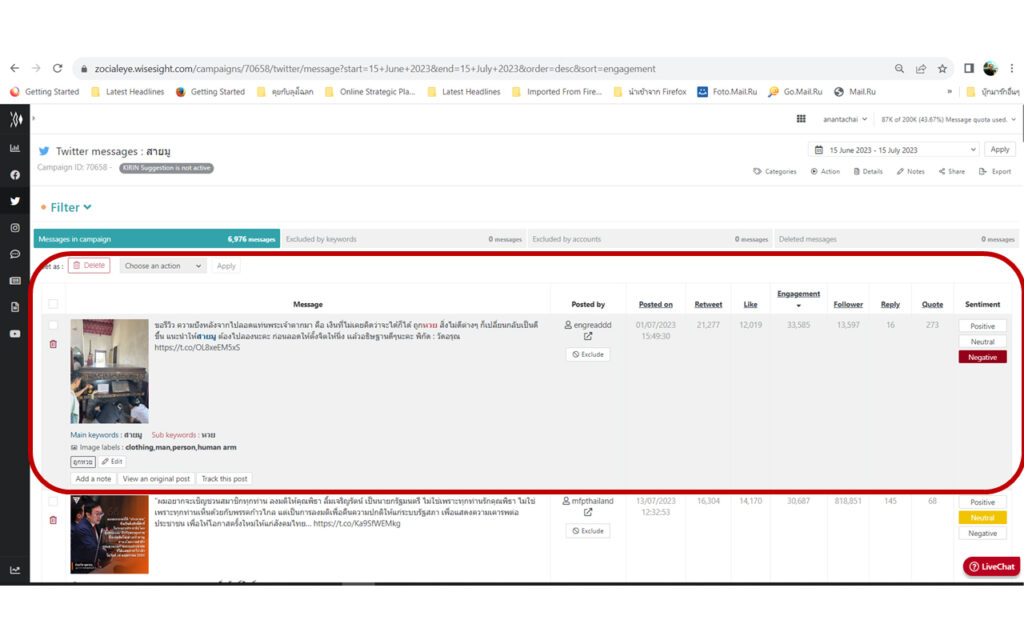Viewport: 1024px width, 640px height.
Task: Reload the page with the refresh icon
Action: pyautogui.click(x=57, y=68)
